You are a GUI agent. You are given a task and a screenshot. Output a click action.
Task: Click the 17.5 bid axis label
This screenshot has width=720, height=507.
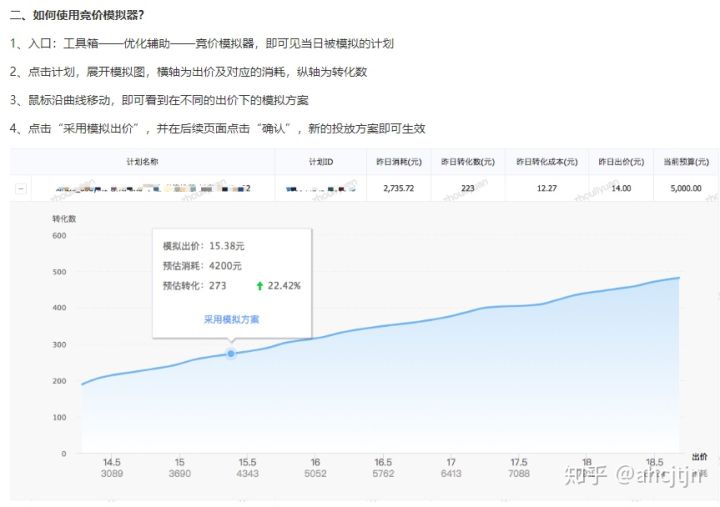click(x=519, y=462)
